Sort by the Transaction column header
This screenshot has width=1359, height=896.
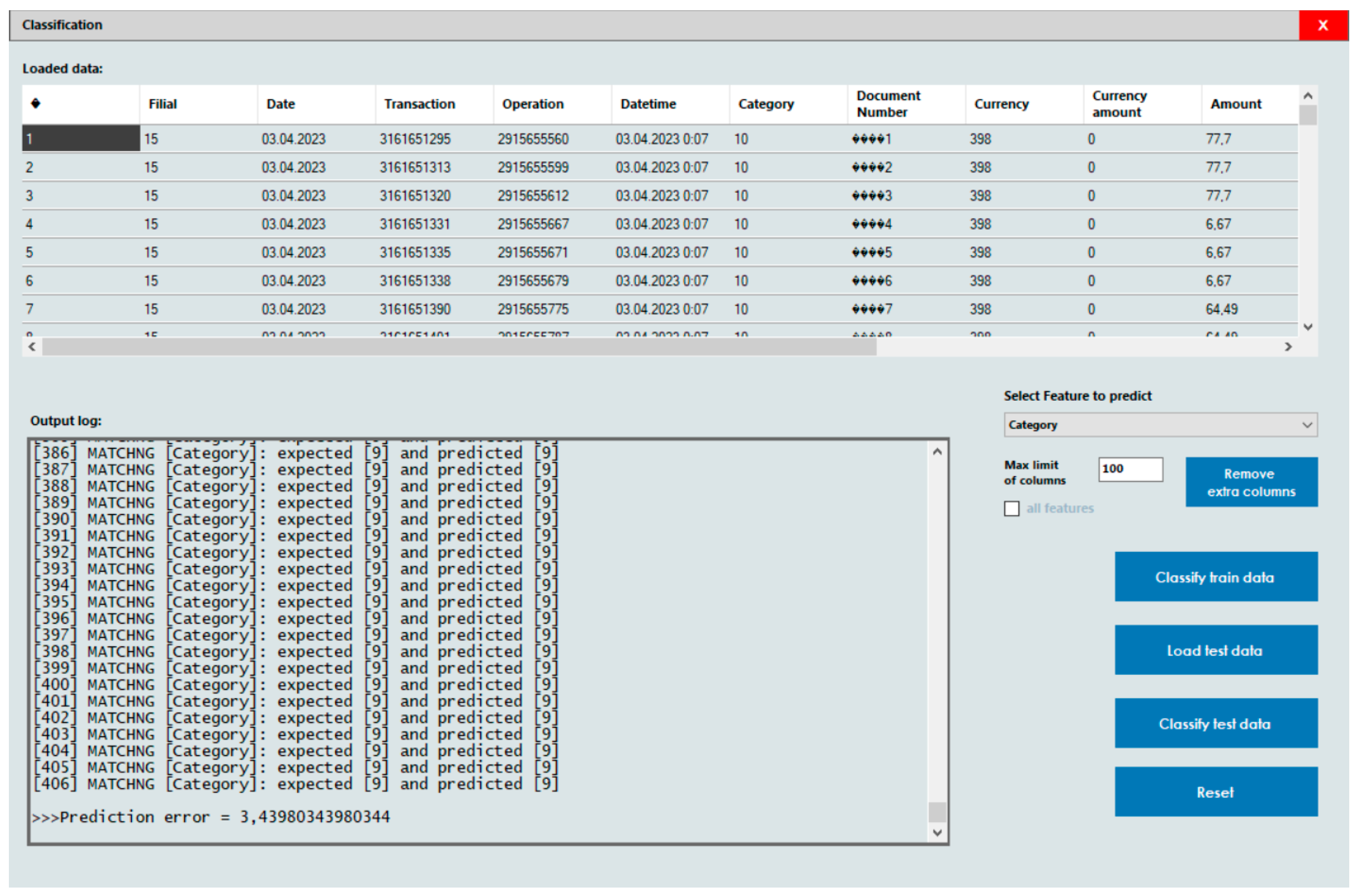point(419,104)
